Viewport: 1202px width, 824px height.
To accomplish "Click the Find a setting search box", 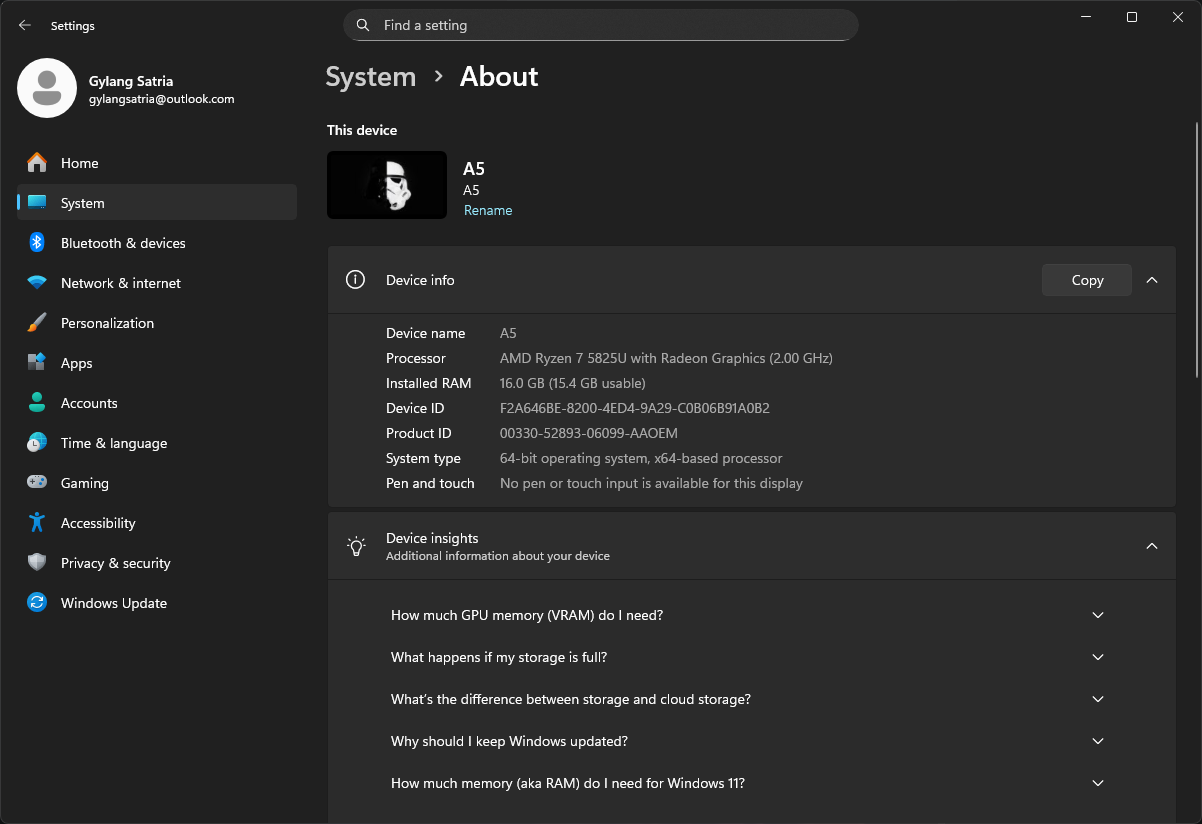I will [600, 25].
